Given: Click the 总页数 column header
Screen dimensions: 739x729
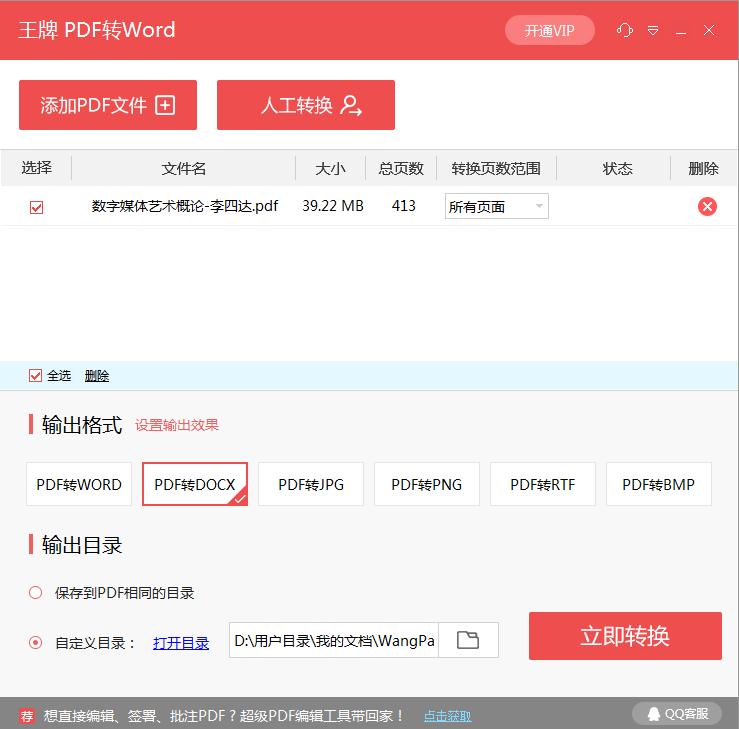Looking at the screenshot, I should [401, 168].
